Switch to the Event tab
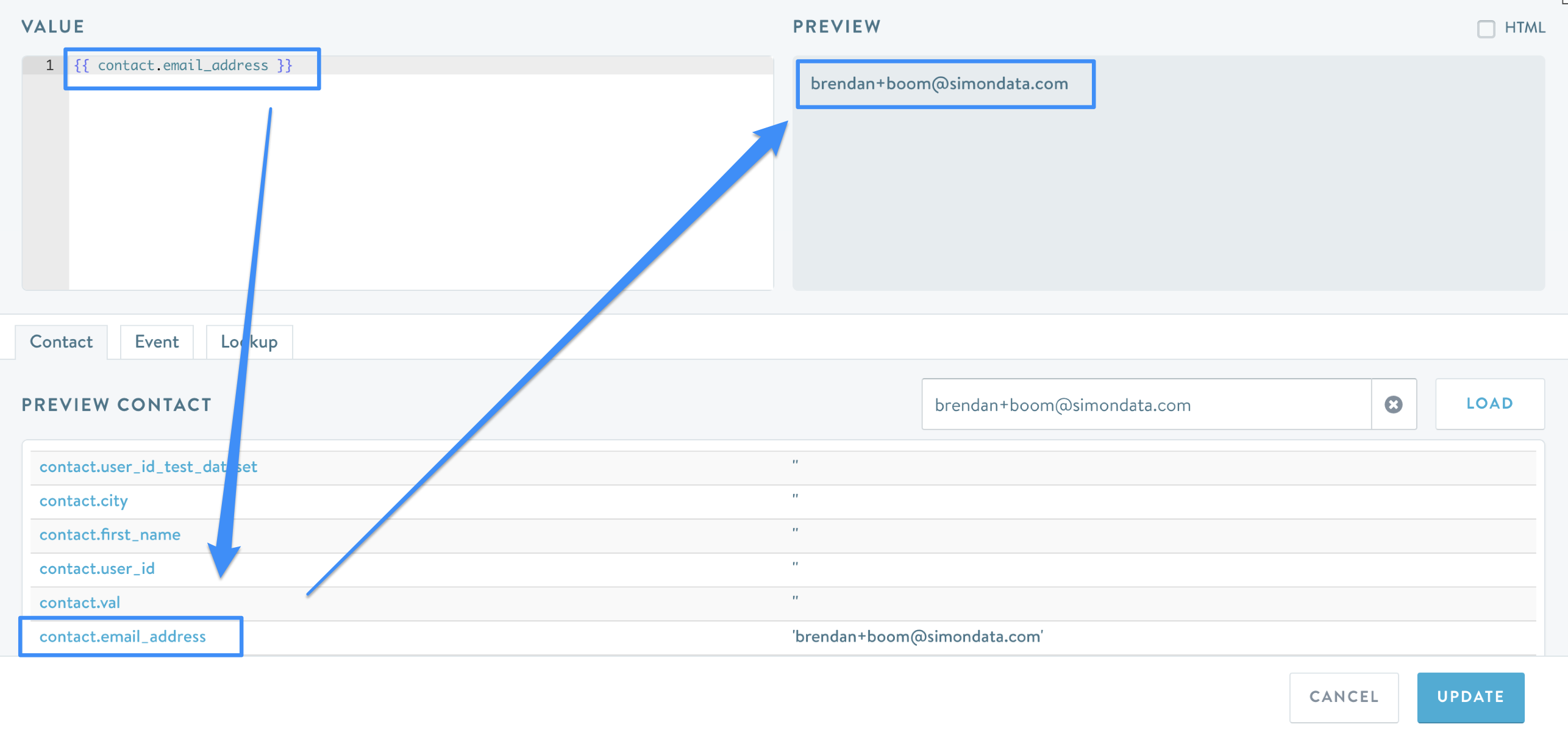The image size is (1568, 738). point(157,342)
